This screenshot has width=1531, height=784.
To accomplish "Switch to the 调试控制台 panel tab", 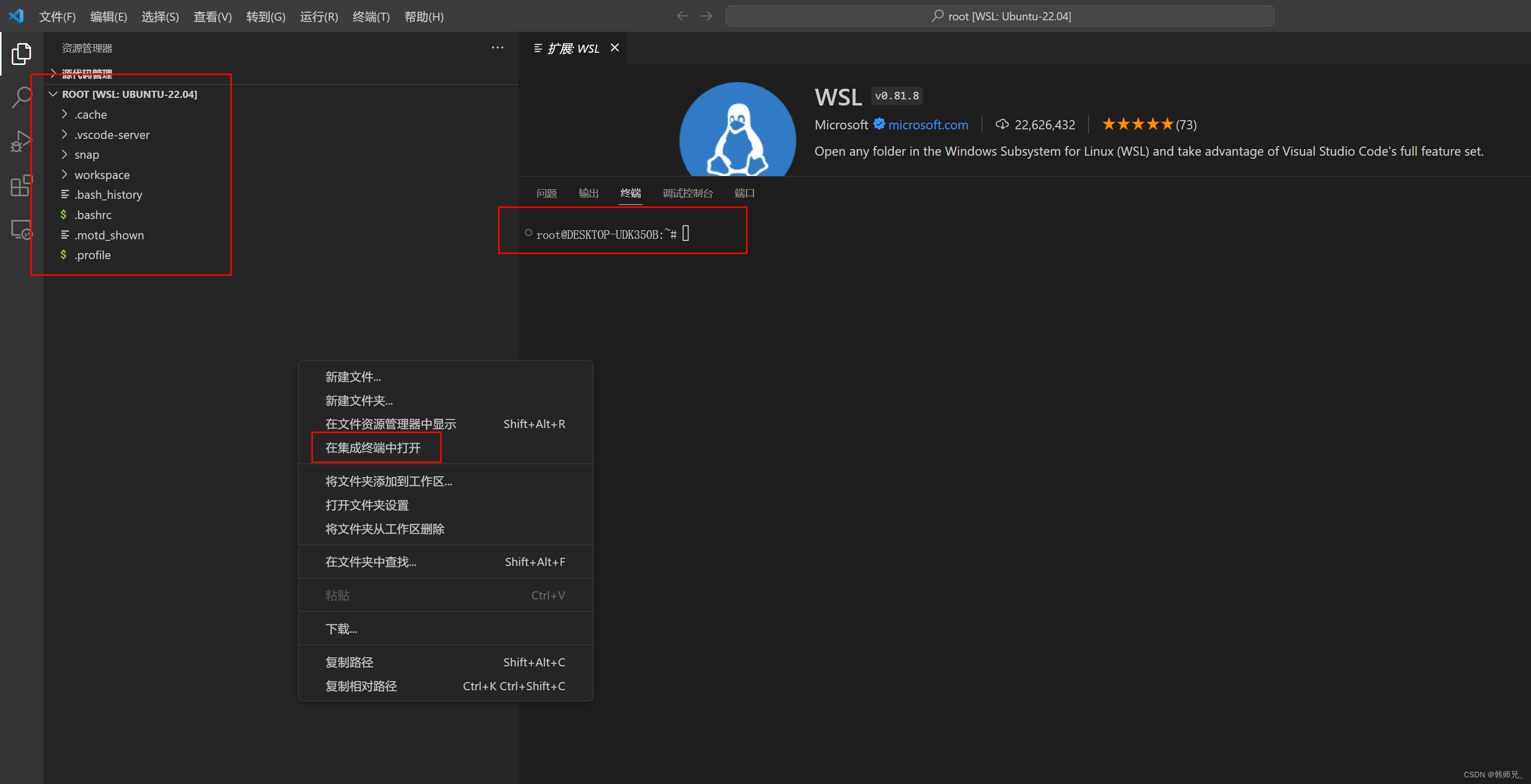I will click(688, 193).
